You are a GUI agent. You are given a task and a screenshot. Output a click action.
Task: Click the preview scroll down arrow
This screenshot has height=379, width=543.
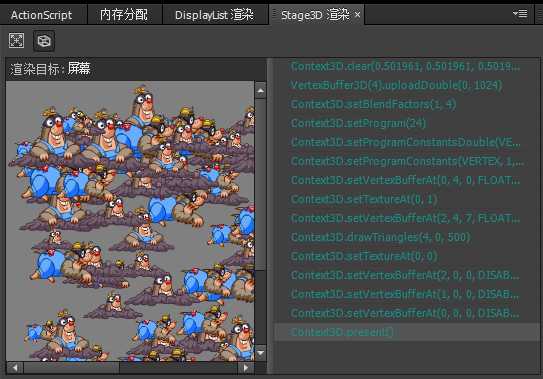pos(260,353)
